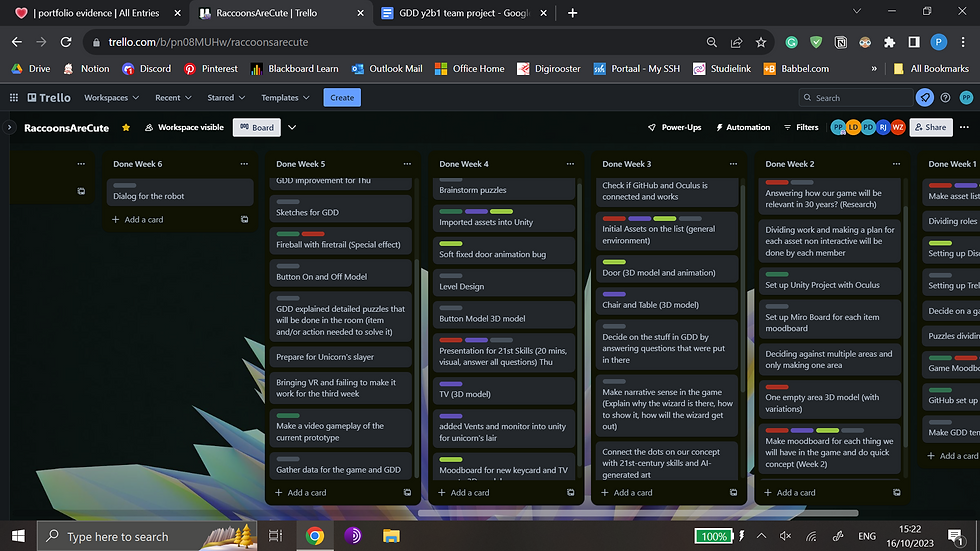Open the Templates dropdown

tap(285, 97)
